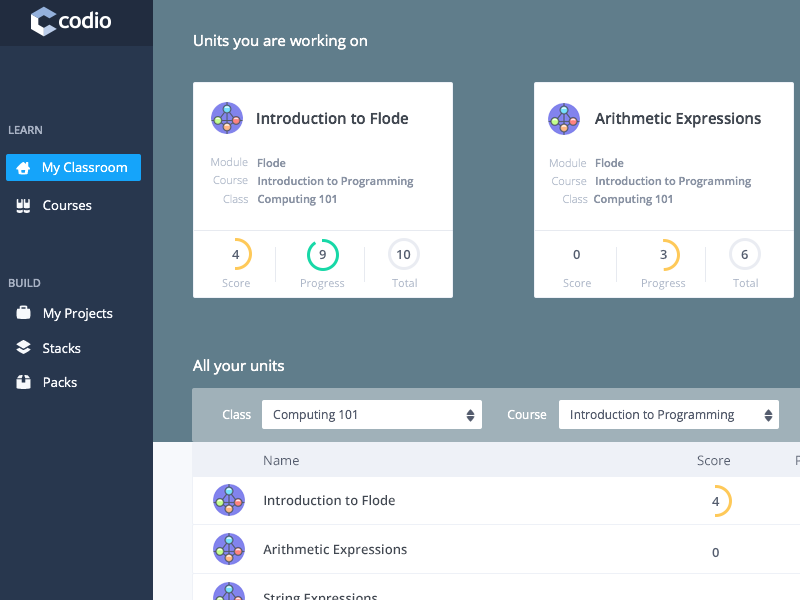Click score 0 in Arithmetic Expressions row

[x=715, y=552]
